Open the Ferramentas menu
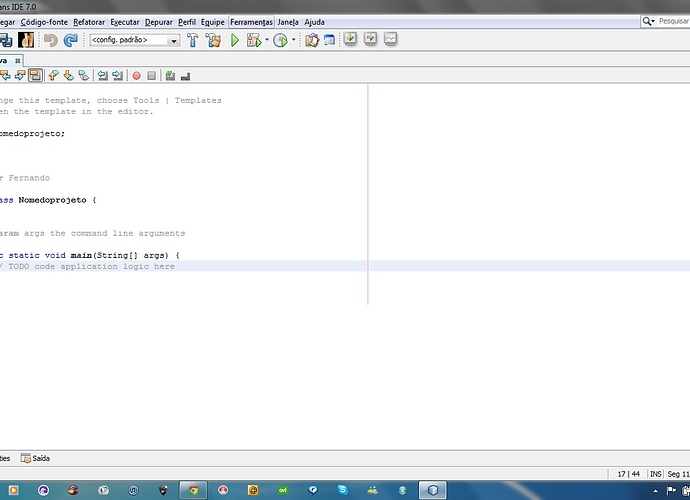Screen dimensions: 690x500 (x=251, y=22)
